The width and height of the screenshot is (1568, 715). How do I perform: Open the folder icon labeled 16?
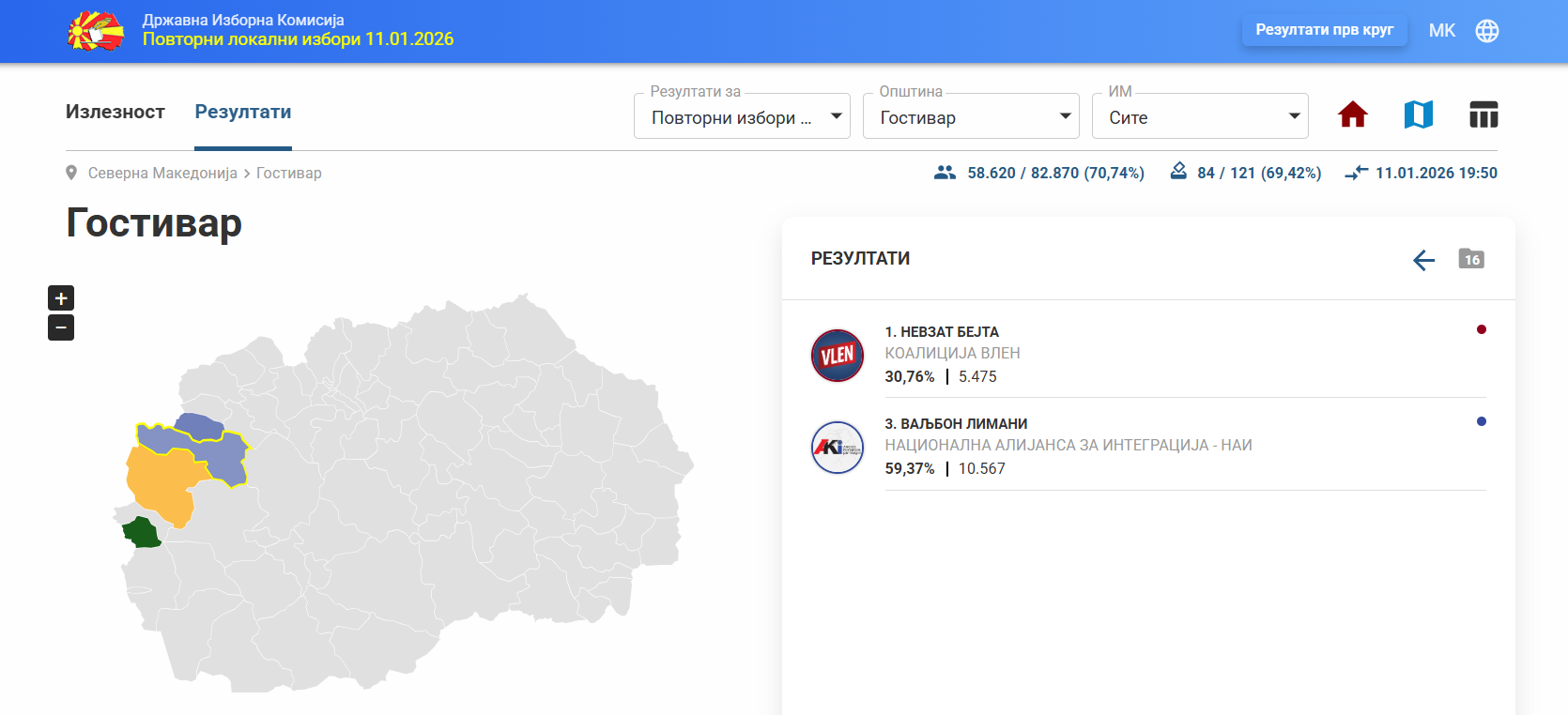point(1470,259)
